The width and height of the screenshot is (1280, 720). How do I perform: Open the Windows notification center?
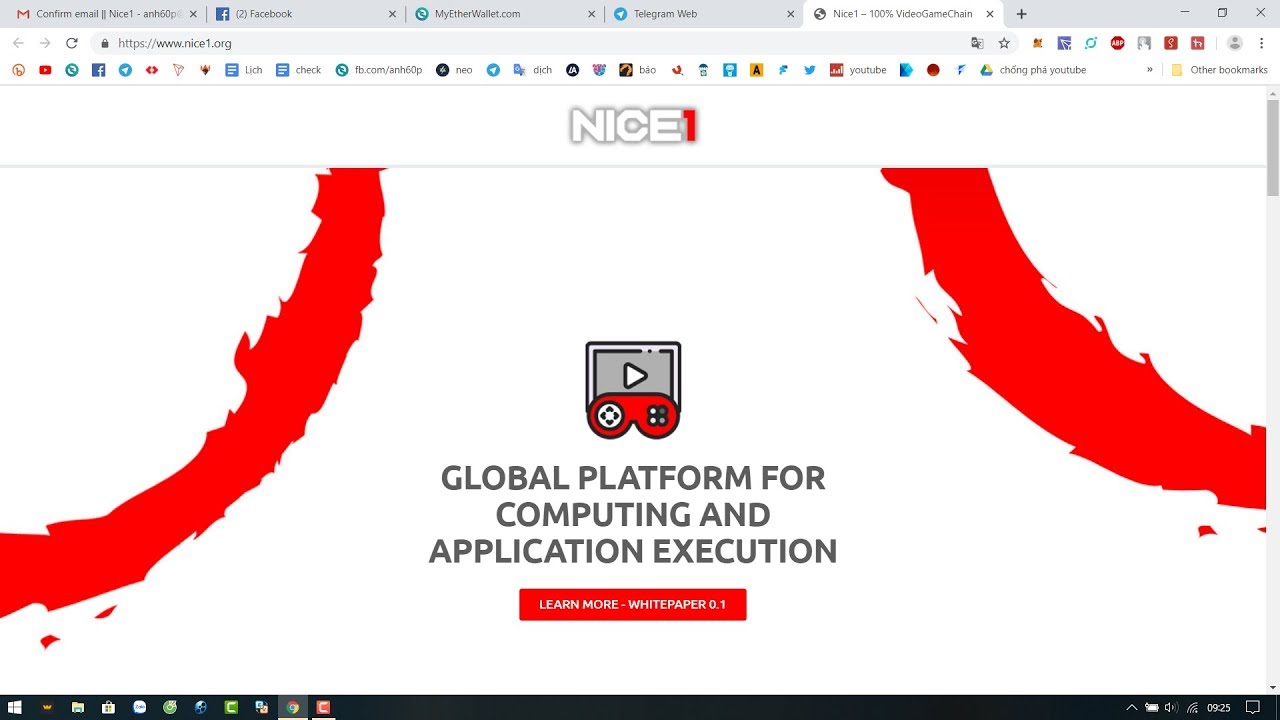[x=1252, y=707]
